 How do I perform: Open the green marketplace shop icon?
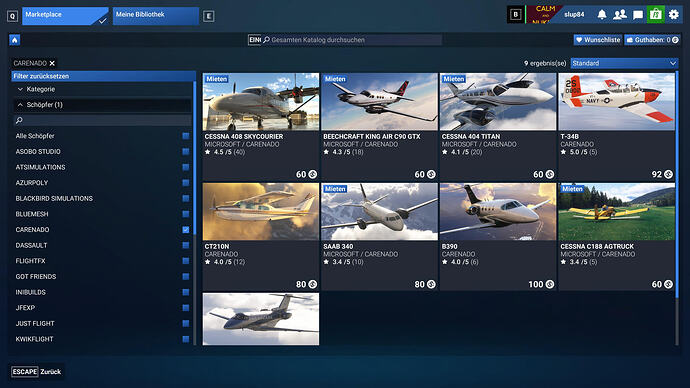pos(655,15)
